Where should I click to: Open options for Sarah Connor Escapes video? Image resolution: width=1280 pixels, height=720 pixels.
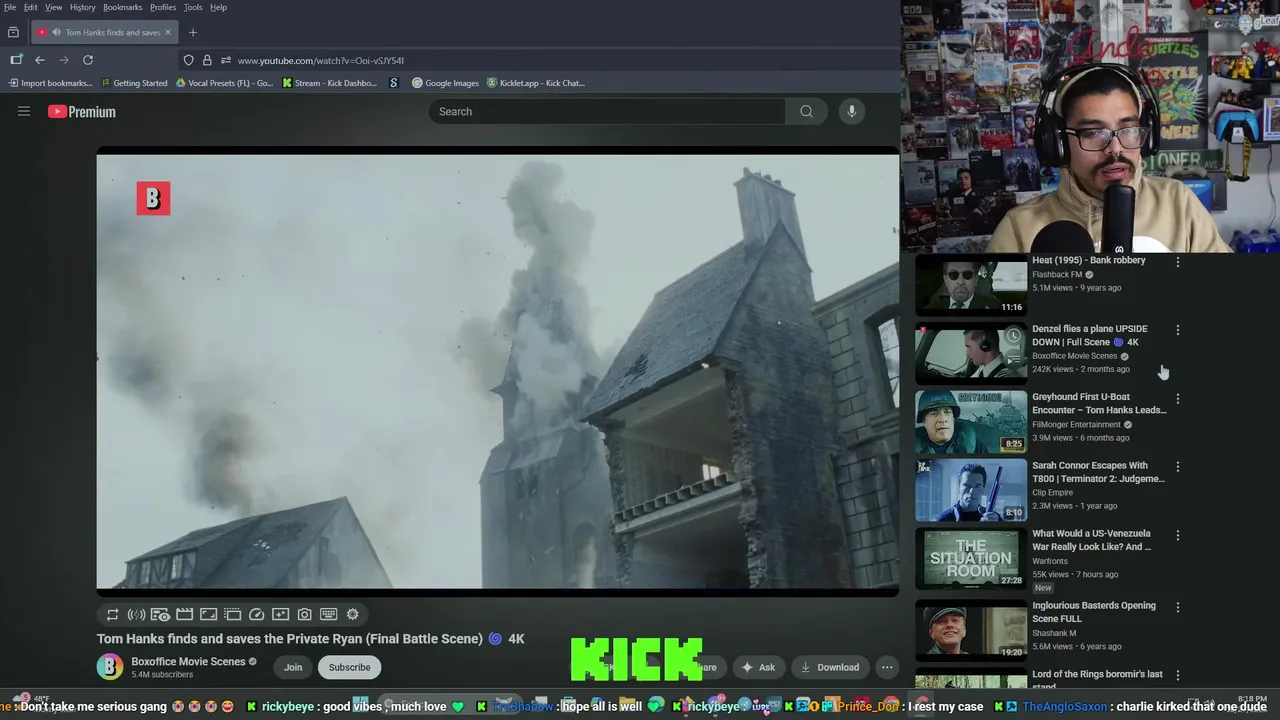tap(1177, 467)
